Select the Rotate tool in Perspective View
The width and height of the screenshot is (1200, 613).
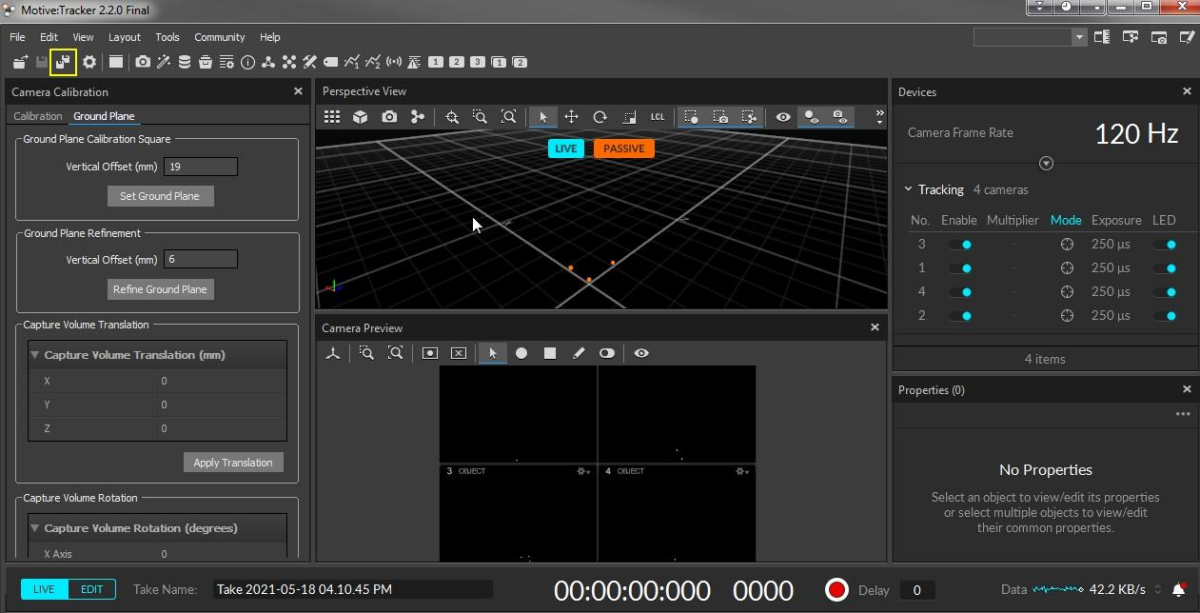600,117
